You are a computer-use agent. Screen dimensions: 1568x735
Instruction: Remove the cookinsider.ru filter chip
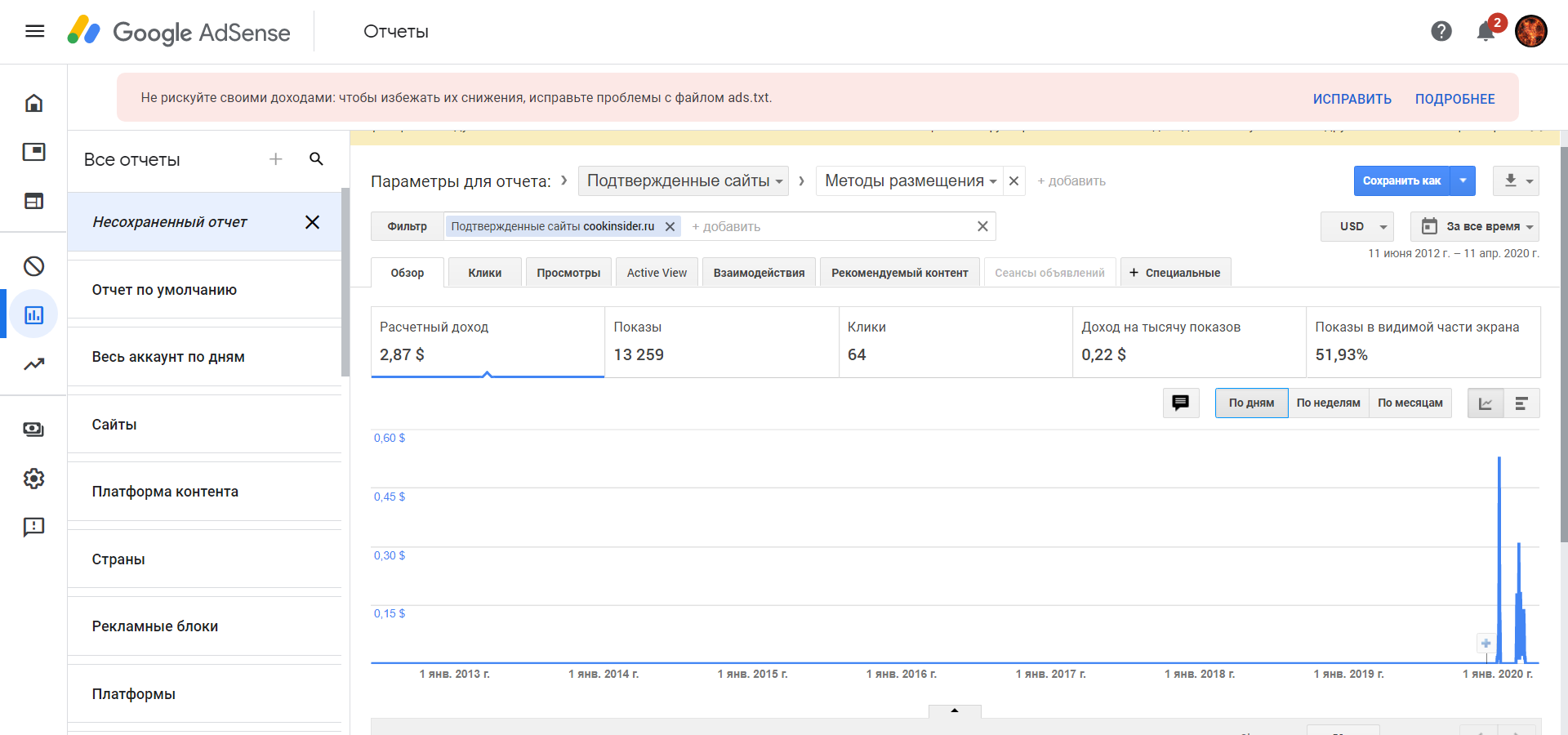pos(670,226)
